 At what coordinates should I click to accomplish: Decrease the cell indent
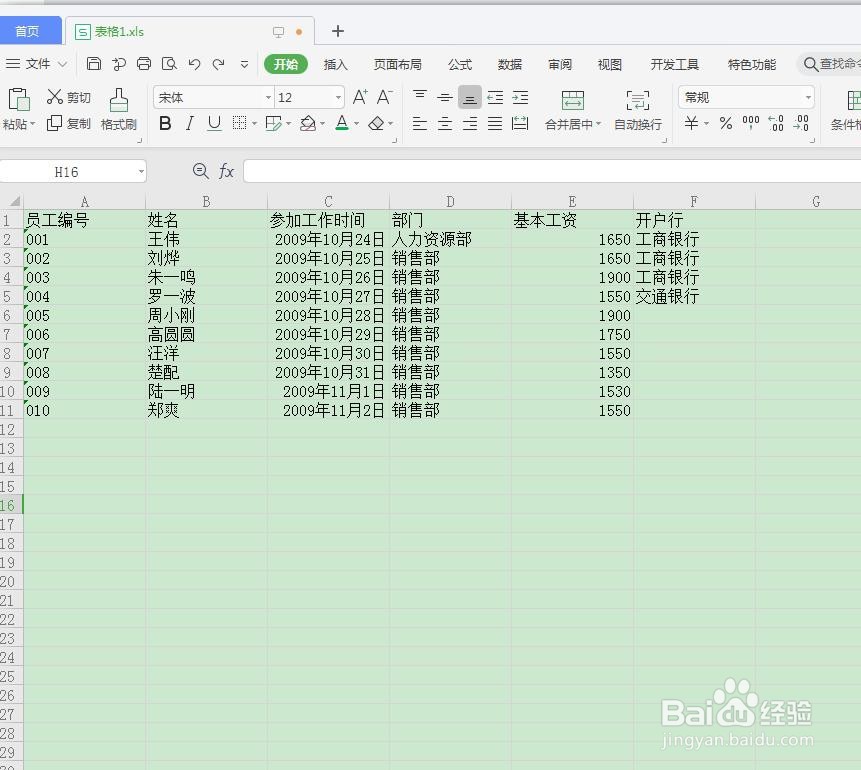point(495,97)
